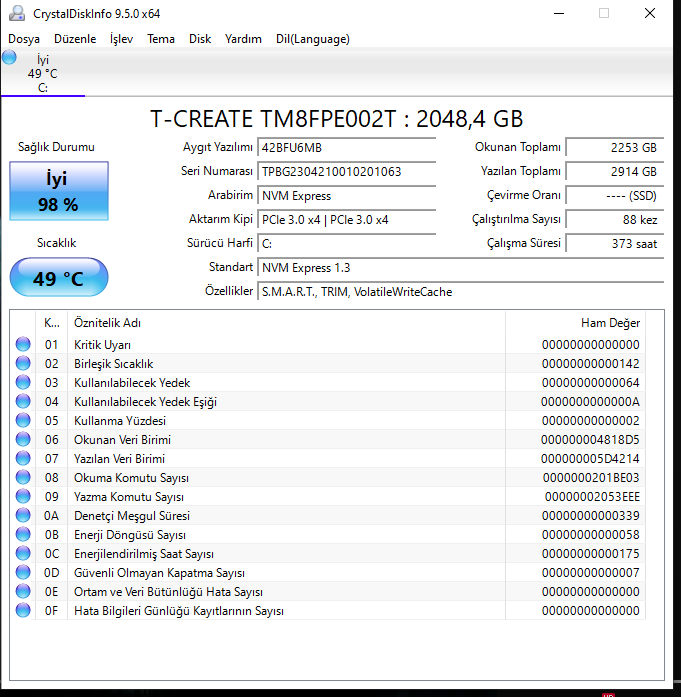Screen dimensions: 681x697
Task: Select the C: disk tab showing 49 °C
Action: click(x=43, y=73)
